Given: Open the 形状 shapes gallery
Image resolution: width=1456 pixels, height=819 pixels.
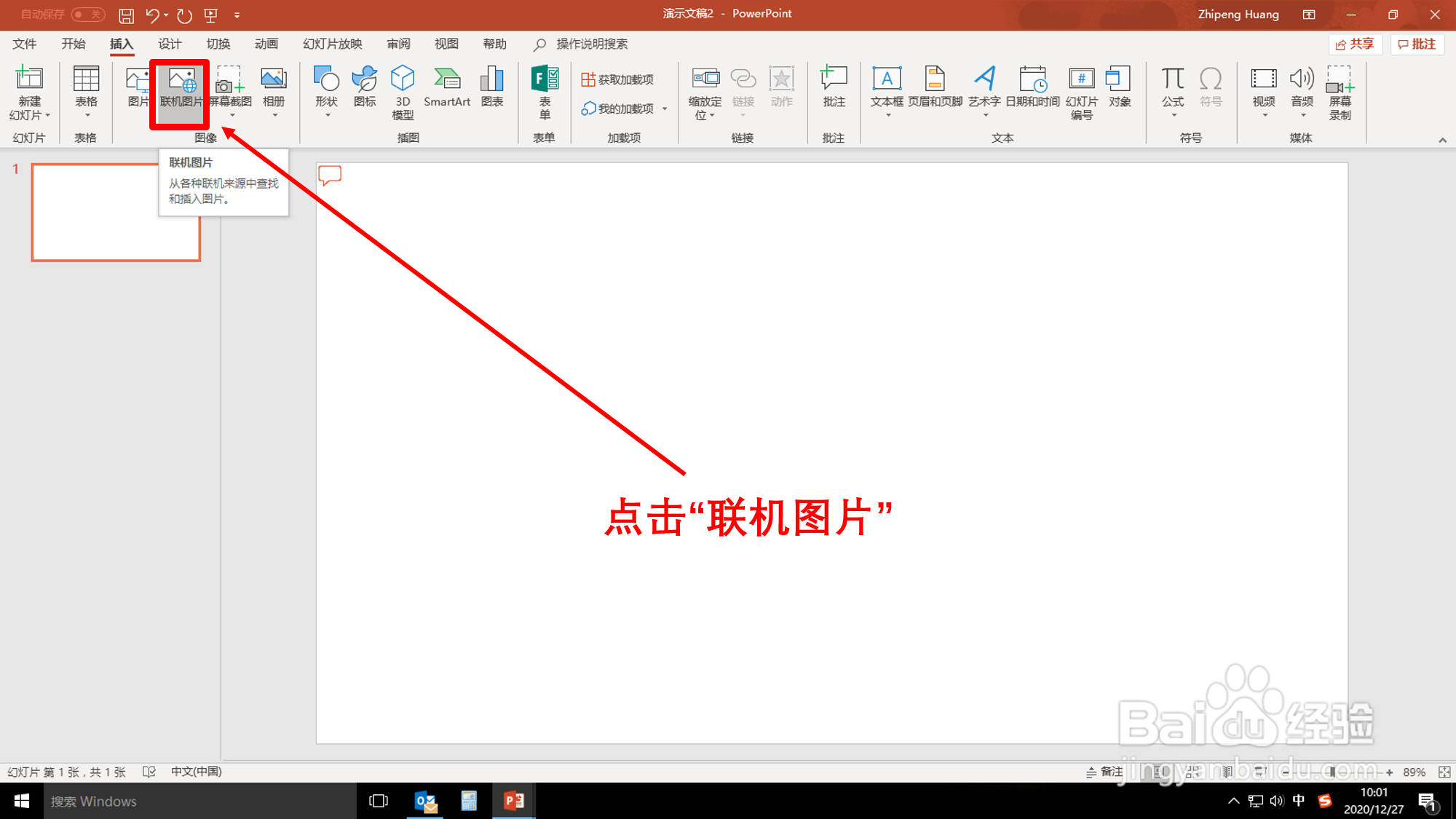Looking at the screenshot, I should coord(326,91).
